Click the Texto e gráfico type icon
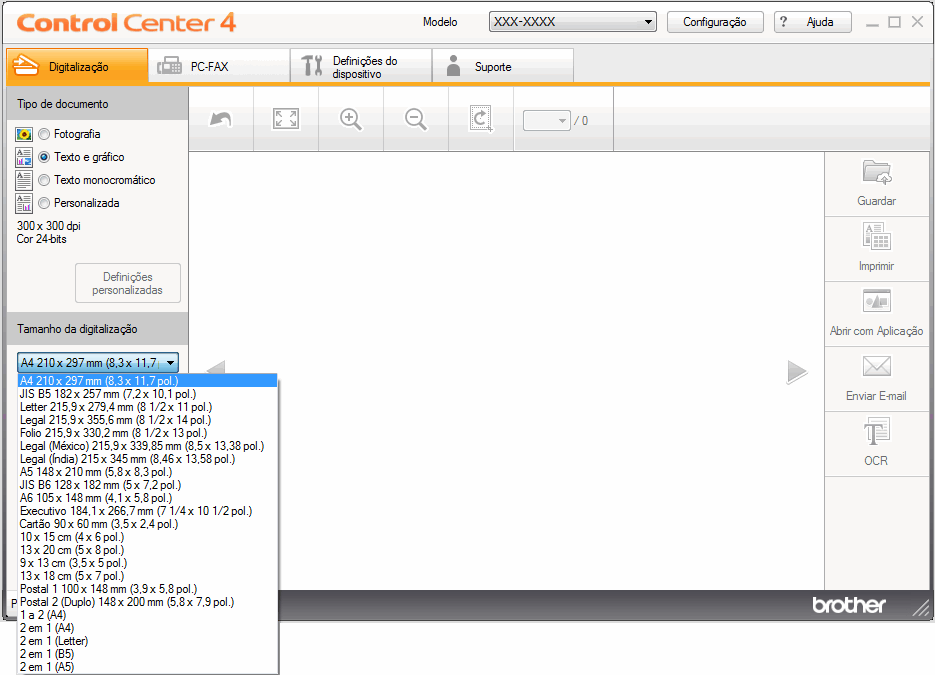This screenshot has height=675, width=935. [24, 157]
